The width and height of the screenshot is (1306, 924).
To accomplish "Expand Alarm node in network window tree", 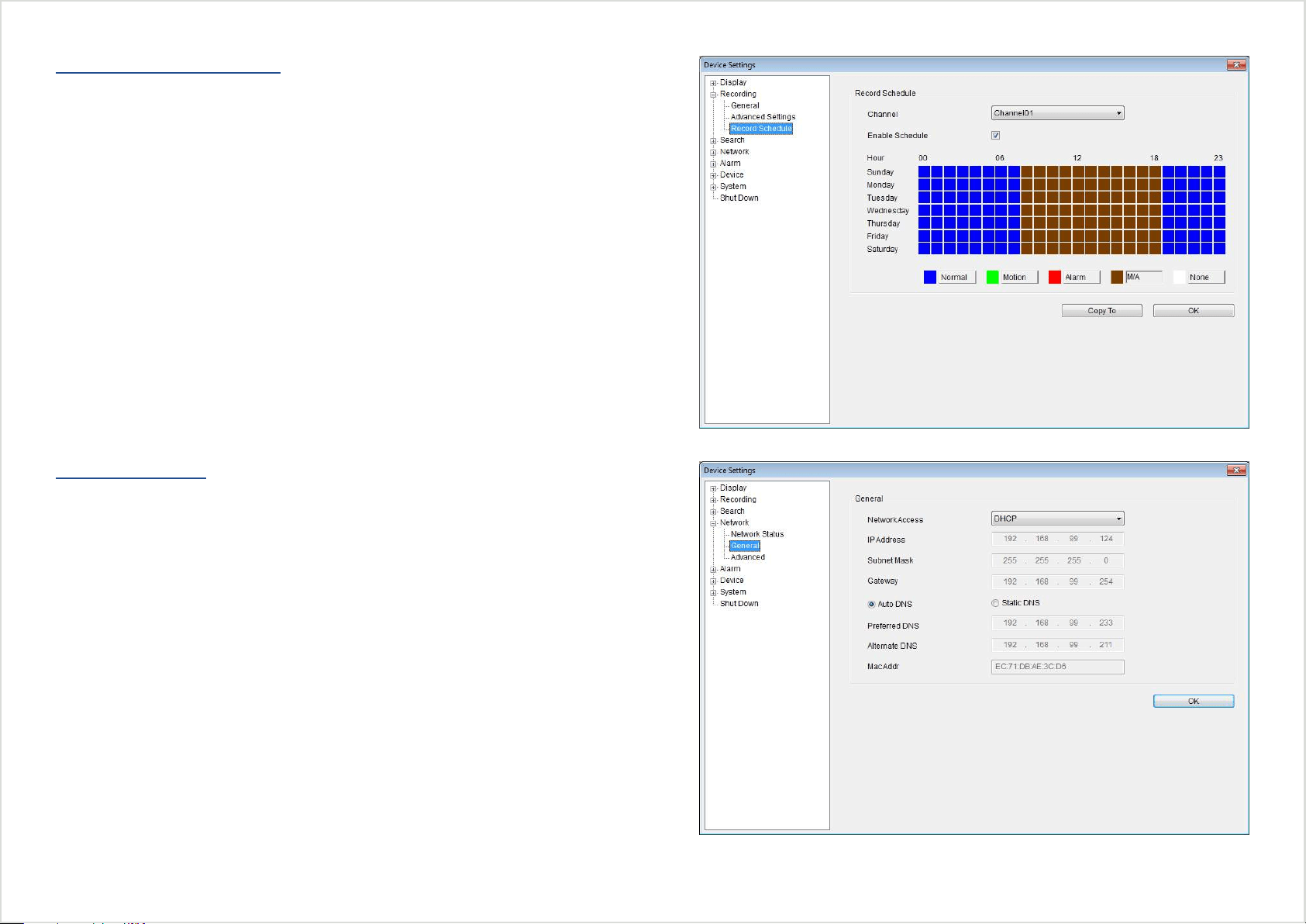I will (x=713, y=570).
